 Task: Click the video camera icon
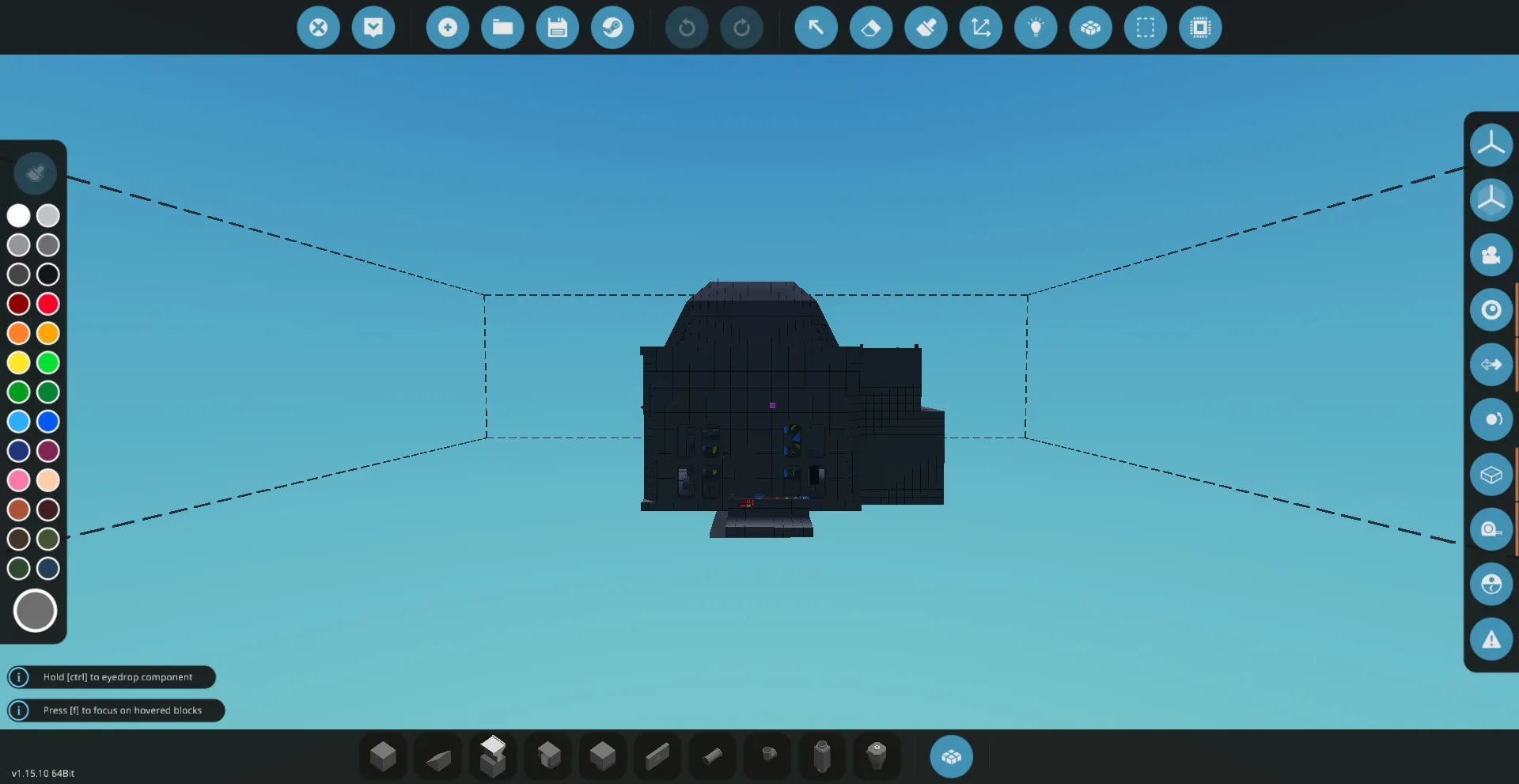1491,255
